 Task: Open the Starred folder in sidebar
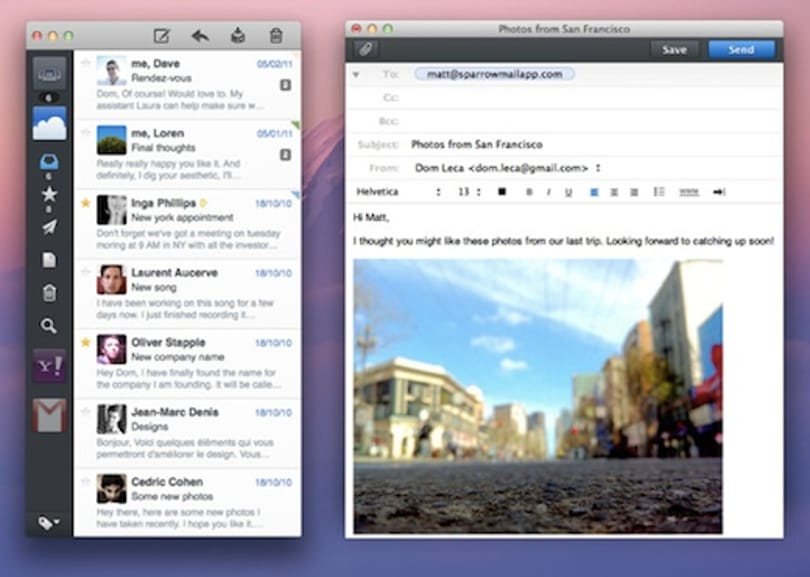click(x=49, y=195)
